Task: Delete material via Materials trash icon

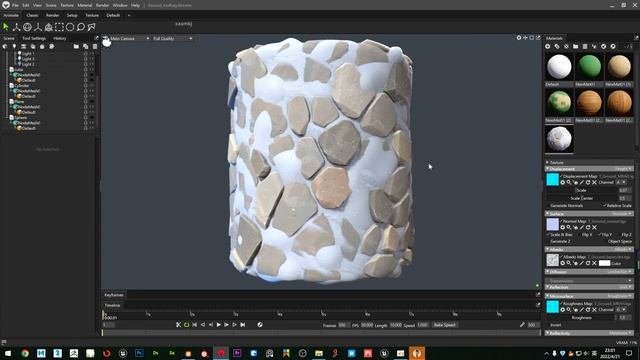Action: click(585, 47)
